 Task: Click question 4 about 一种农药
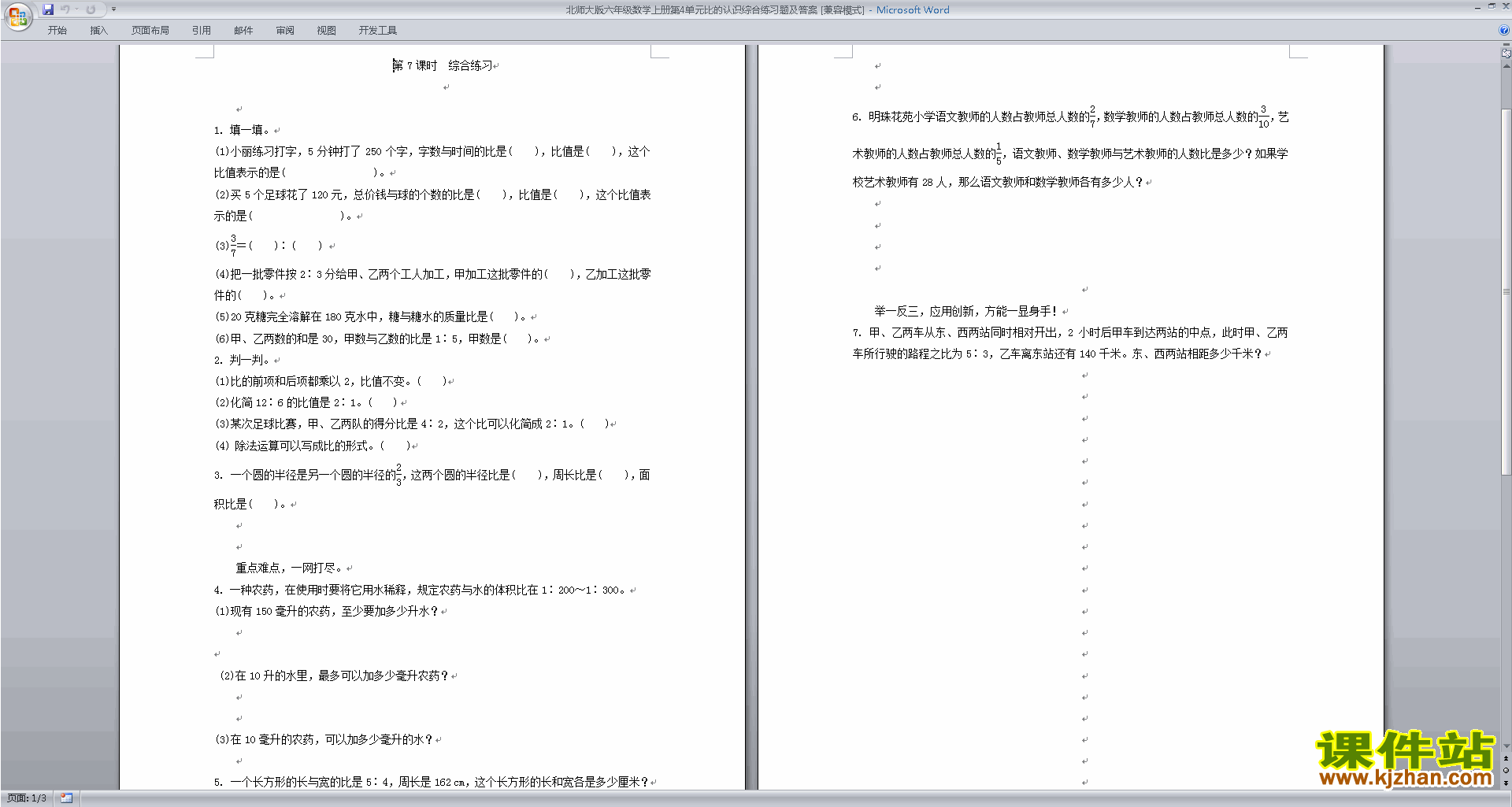click(421, 590)
